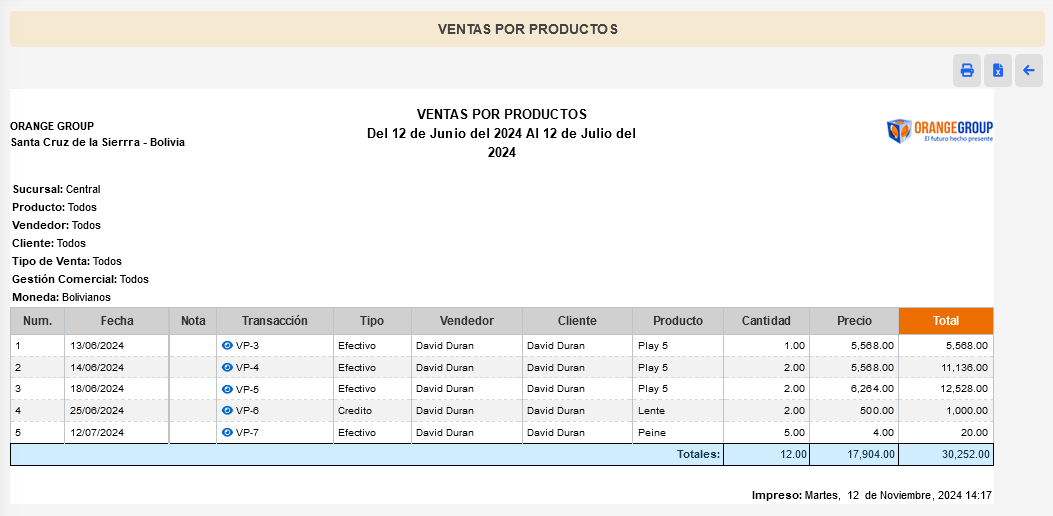The height and width of the screenshot is (516, 1053).
Task: Click price value 500.00
Action: tap(879, 410)
